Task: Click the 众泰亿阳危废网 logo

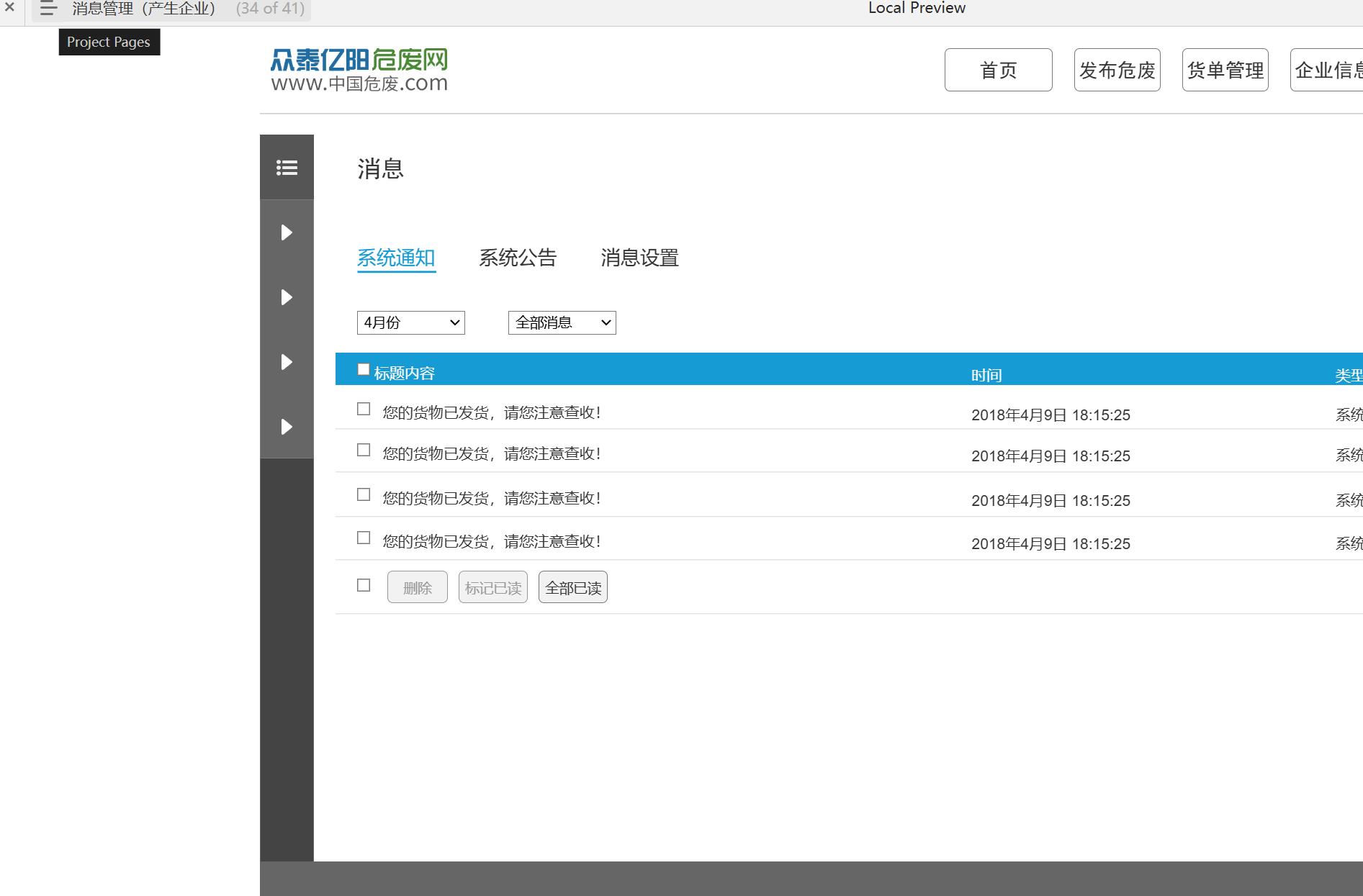Action: (x=359, y=70)
